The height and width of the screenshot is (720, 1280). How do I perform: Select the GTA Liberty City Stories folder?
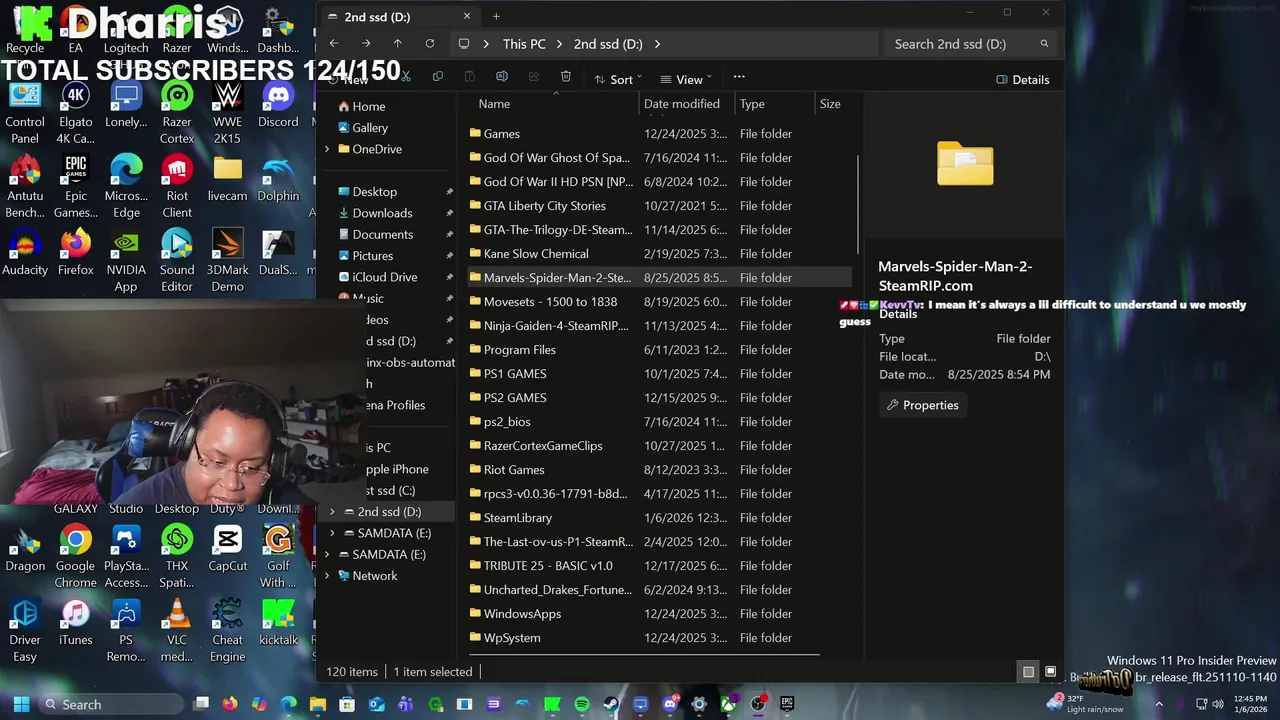click(659, 206)
